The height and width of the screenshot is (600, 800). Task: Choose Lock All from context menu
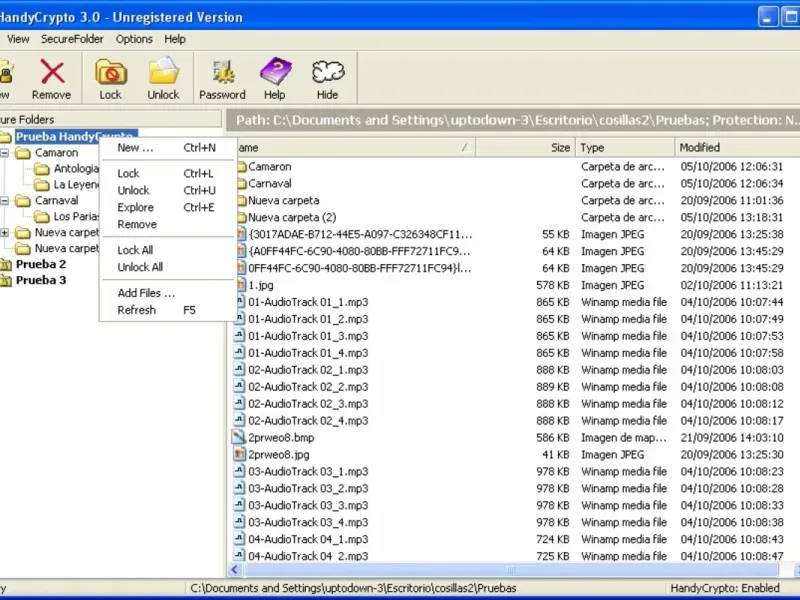click(135, 250)
